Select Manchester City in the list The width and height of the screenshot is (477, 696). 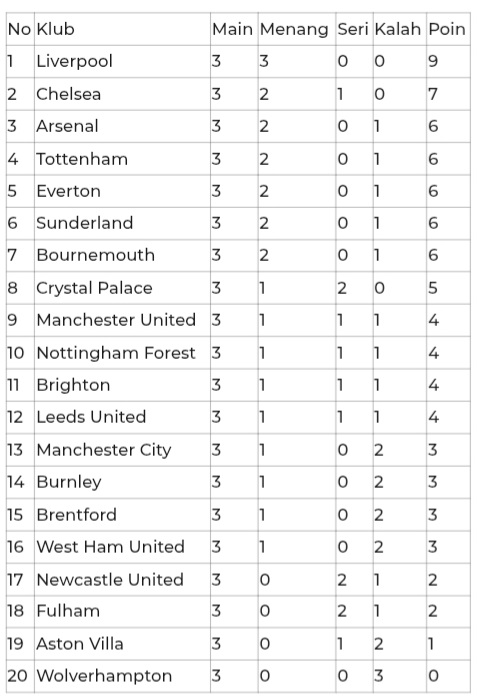tap(104, 450)
